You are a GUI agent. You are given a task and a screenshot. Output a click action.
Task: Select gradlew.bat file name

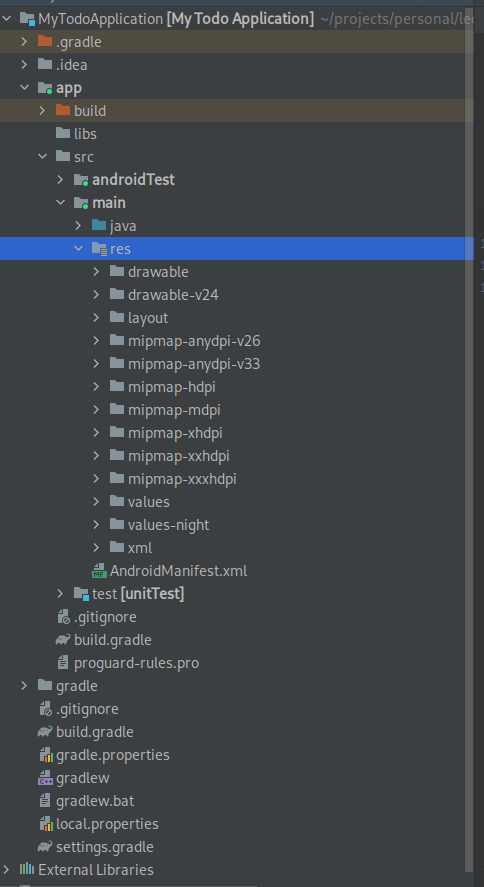pos(95,801)
